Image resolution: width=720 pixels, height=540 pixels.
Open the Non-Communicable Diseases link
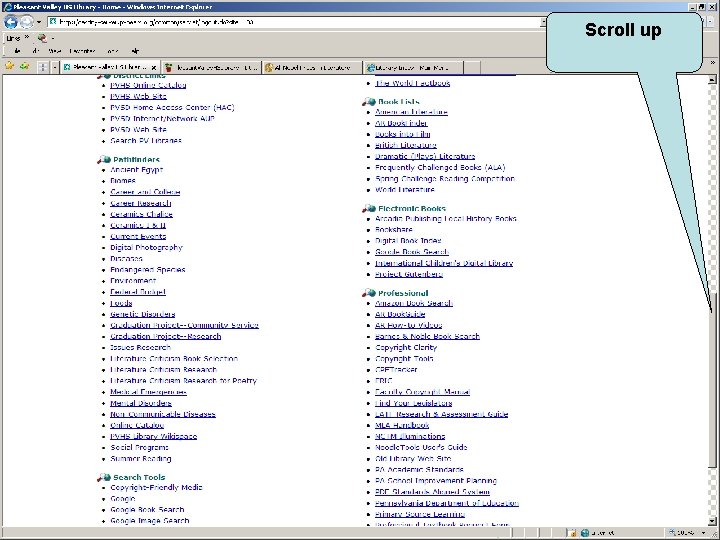[163, 414]
